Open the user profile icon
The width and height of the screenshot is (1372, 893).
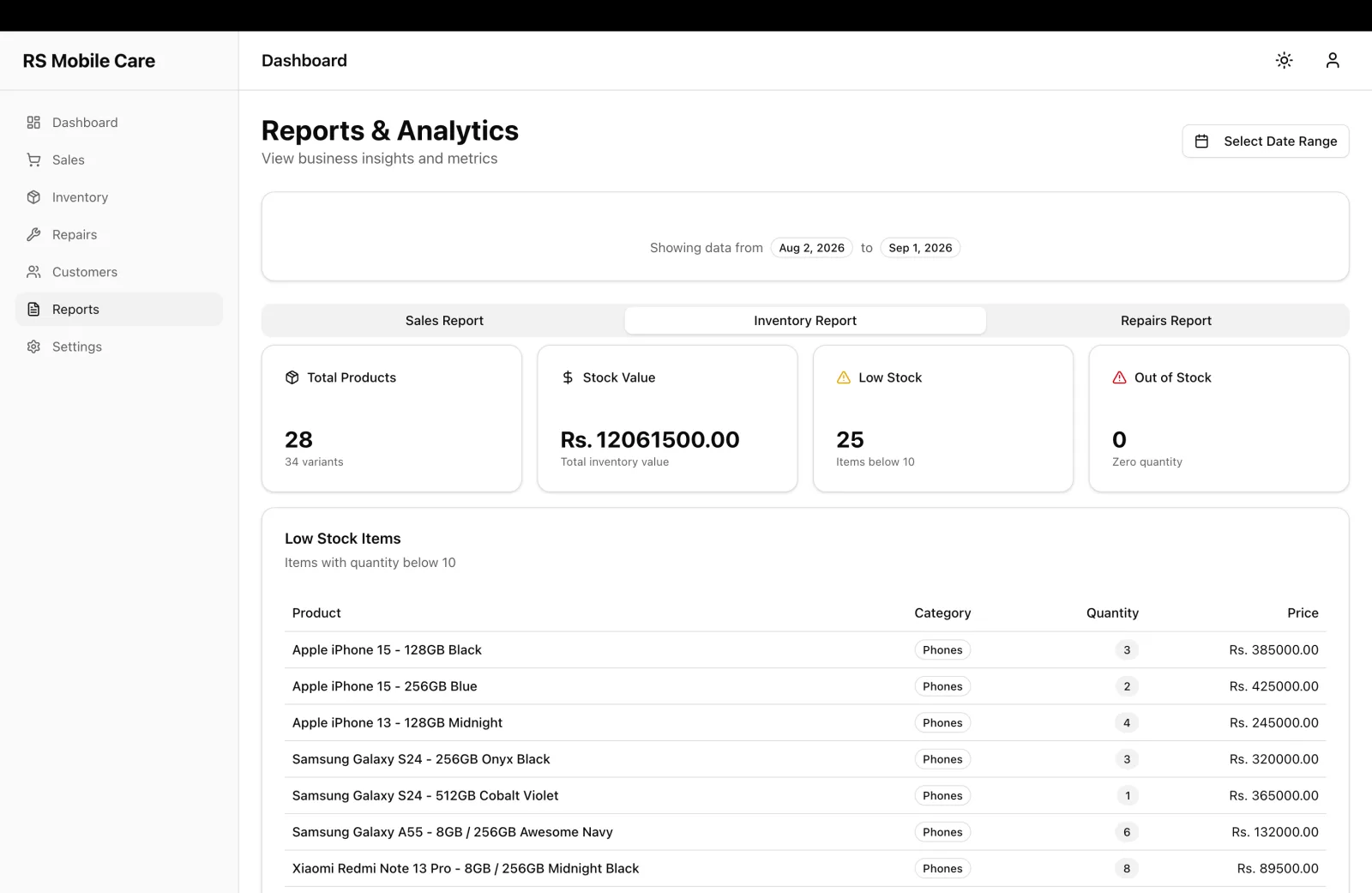pos(1333,60)
